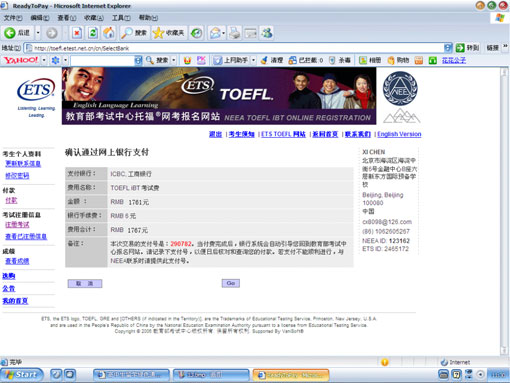
Task: Click the Windows Start button
Action: coord(22,375)
